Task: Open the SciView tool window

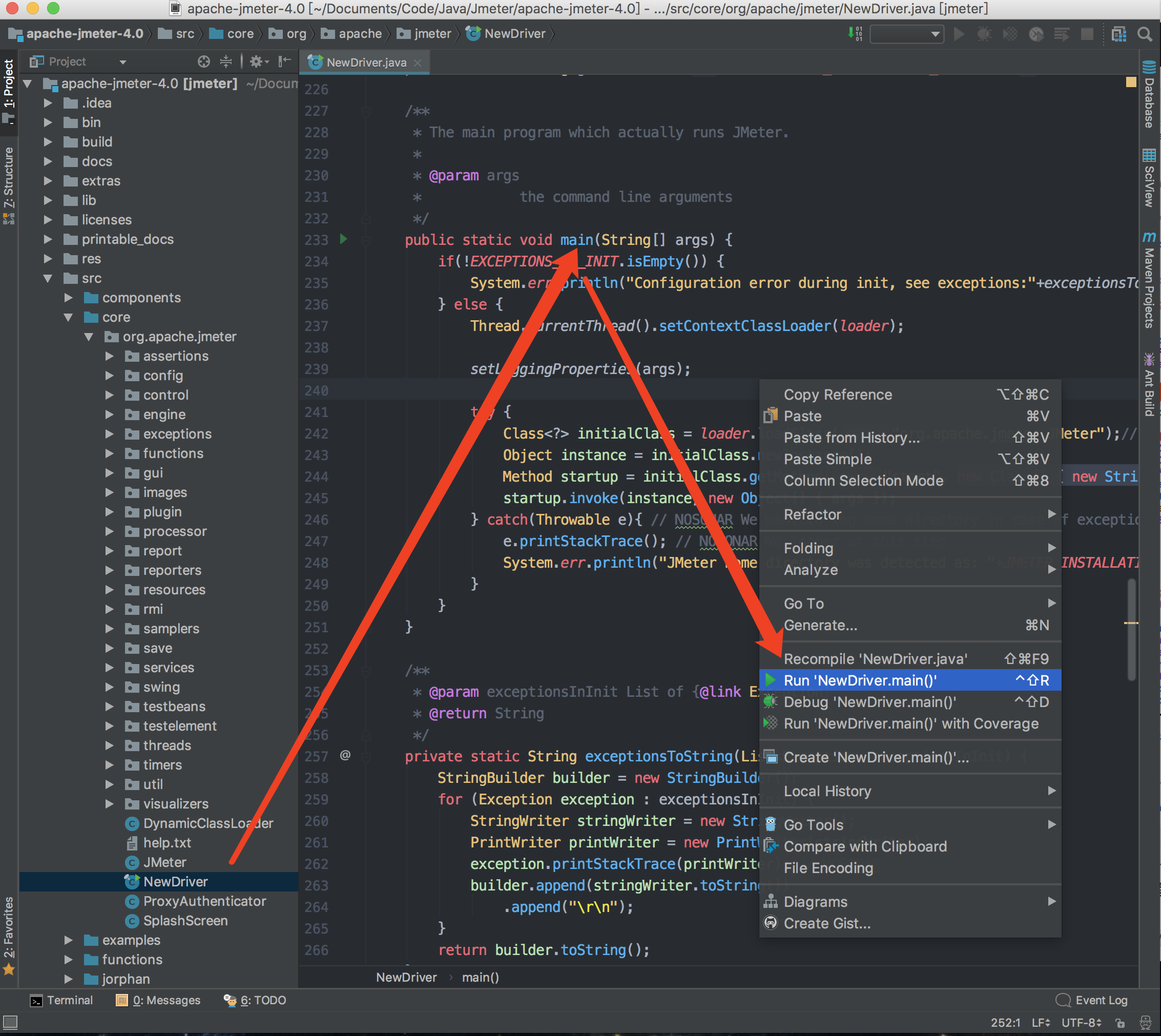Action: click(x=1149, y=178)
